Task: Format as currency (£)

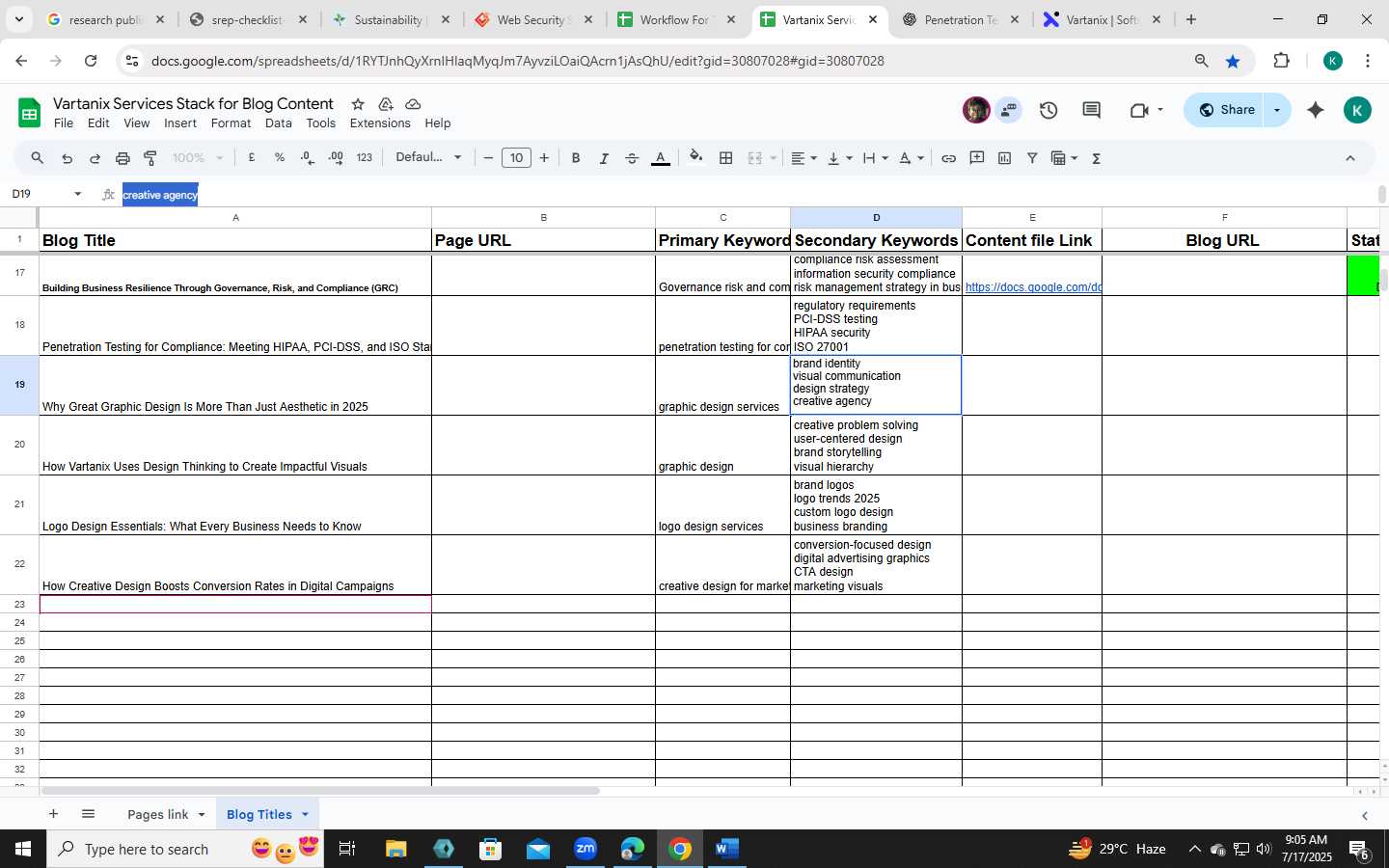Action: click(252, 158)
